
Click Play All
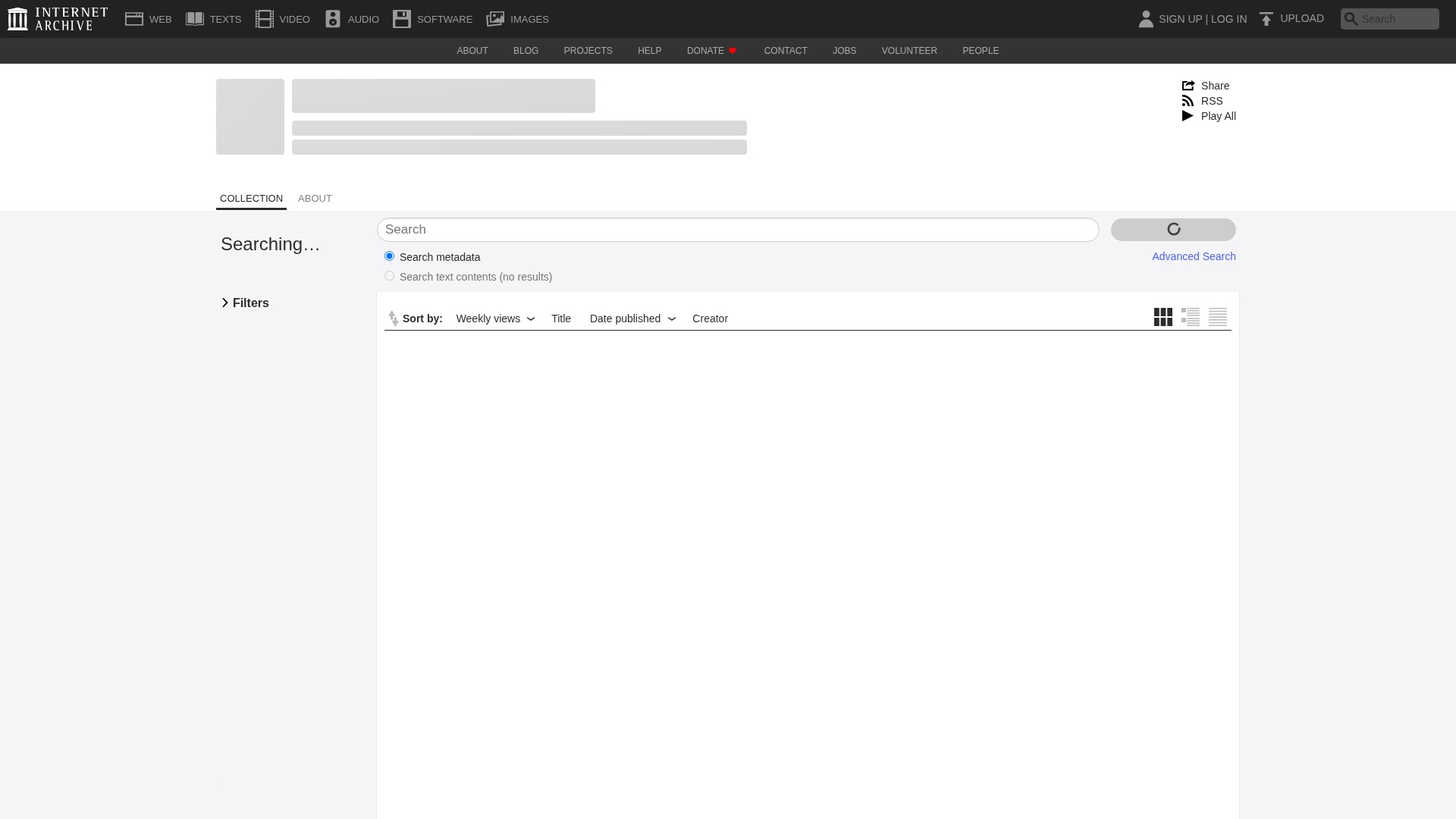tap(1209, 116)
